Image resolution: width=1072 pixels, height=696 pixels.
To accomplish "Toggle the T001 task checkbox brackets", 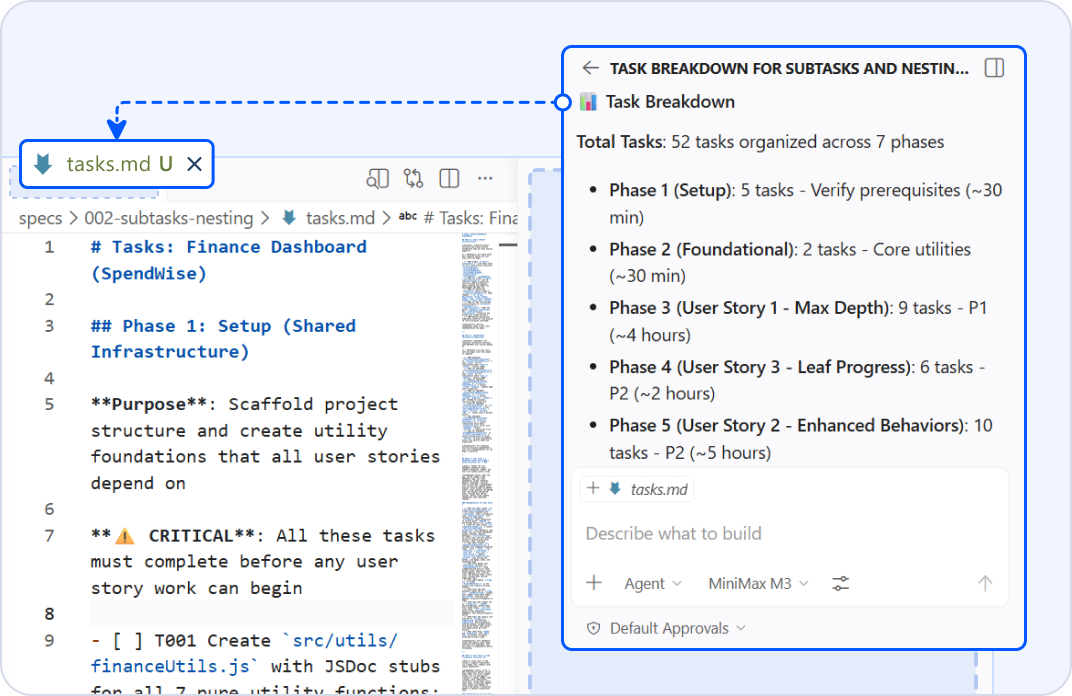I will tap(128, 641).
